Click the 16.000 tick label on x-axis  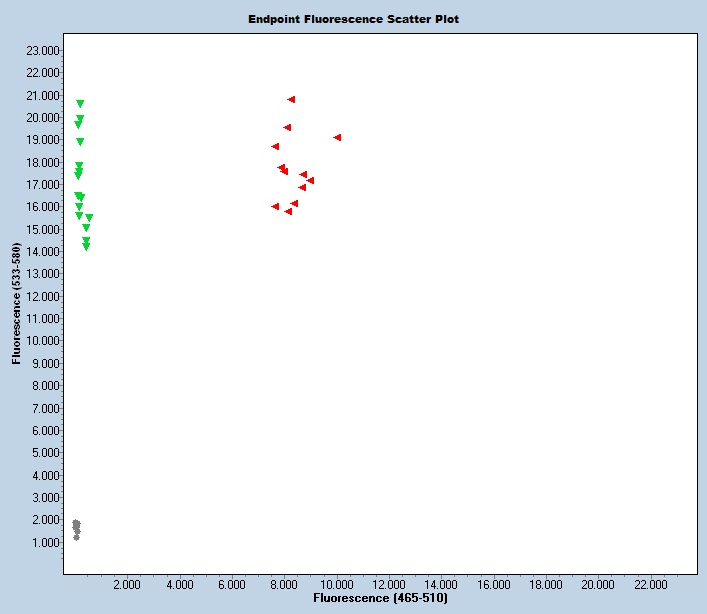[x=494, y=583]
